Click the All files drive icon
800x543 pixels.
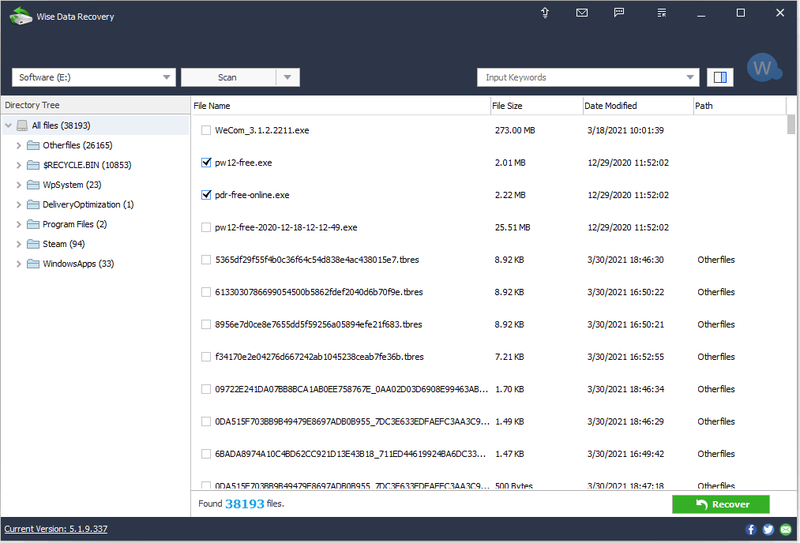(x=22, y=126)
